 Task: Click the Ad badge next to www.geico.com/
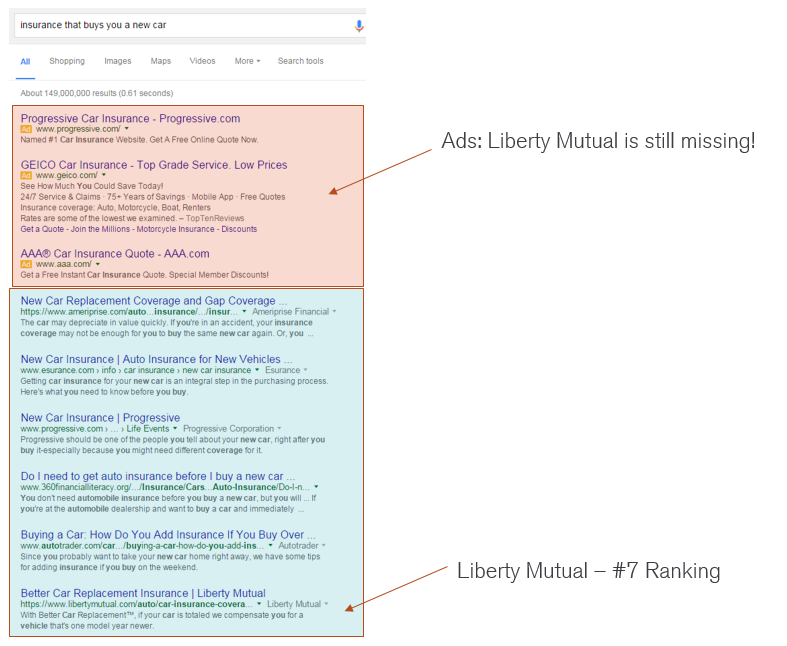click(x=26, y=175)
